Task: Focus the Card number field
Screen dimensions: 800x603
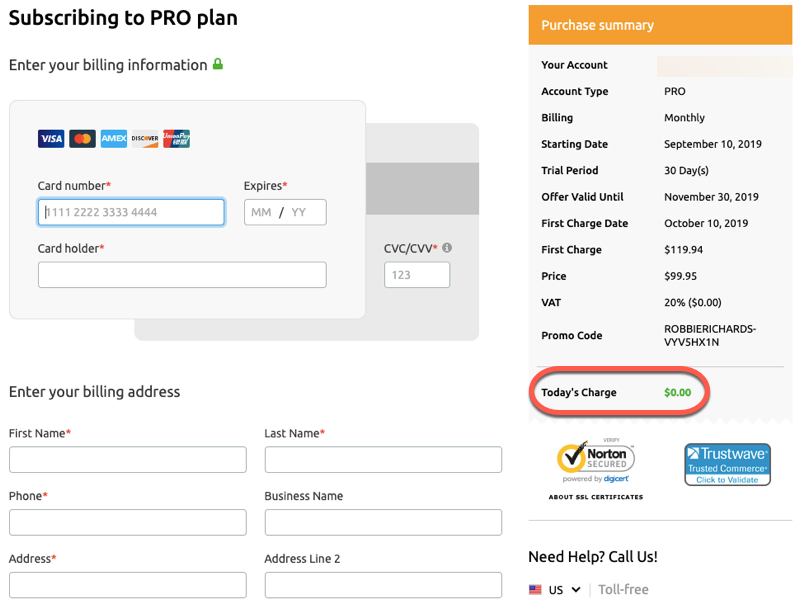Action: point(131,212)
